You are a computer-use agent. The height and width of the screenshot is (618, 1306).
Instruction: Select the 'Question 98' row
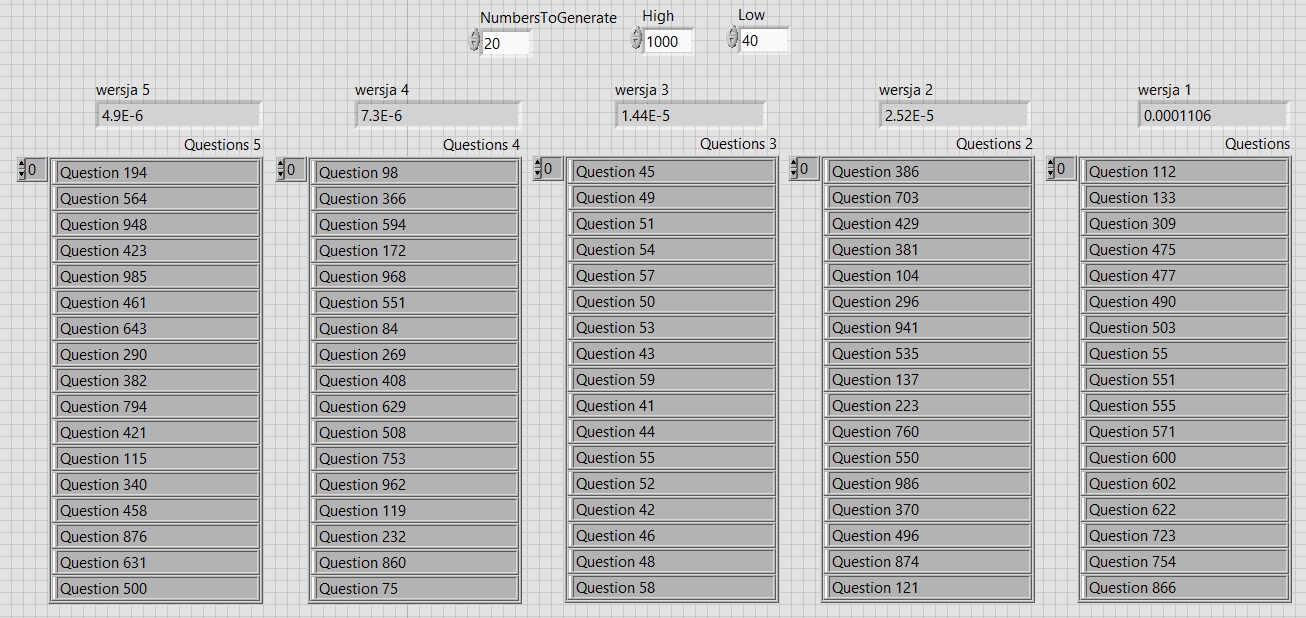[x=416, y=172]
